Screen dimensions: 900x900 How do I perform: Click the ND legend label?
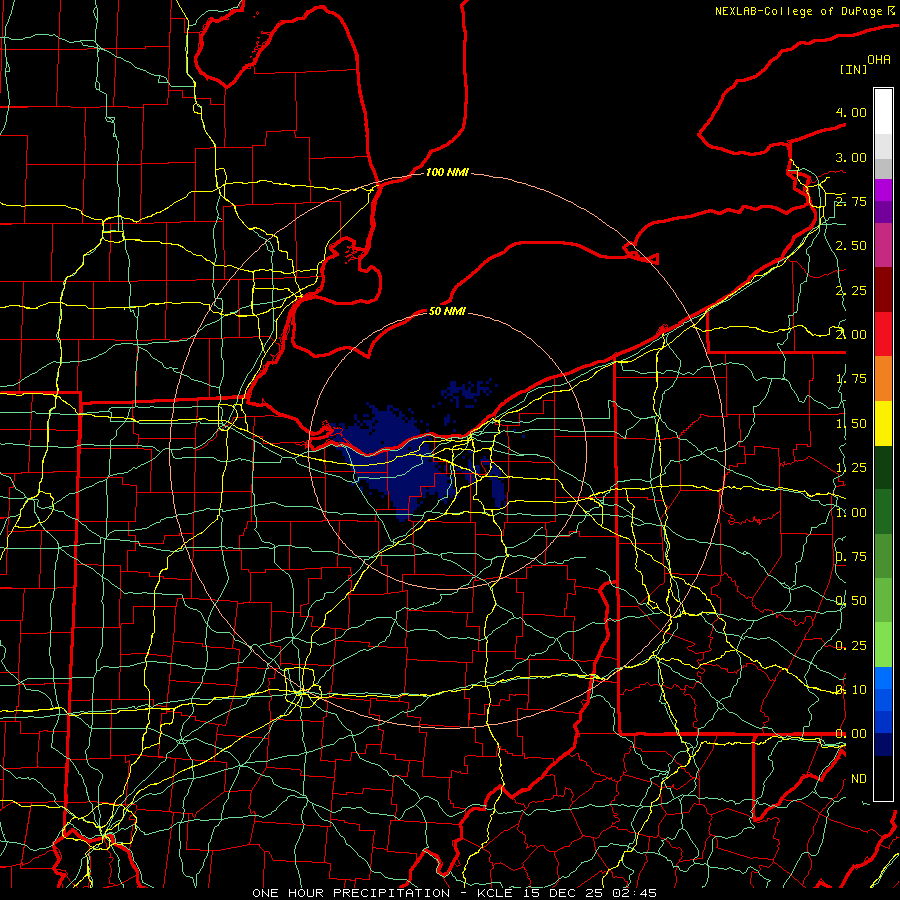click(859, 779)
